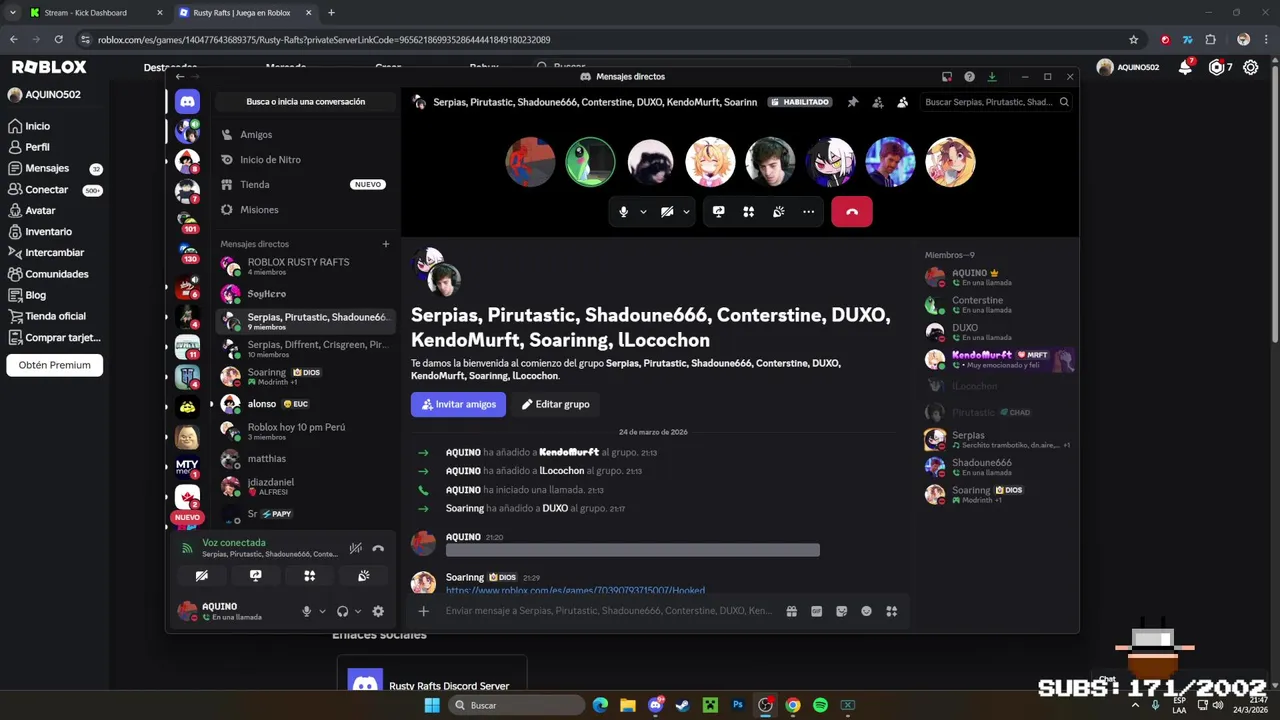Screen dimensions: 1280x720
Task: Attach a file with the plus button in message box
Action: pos(423,611)
